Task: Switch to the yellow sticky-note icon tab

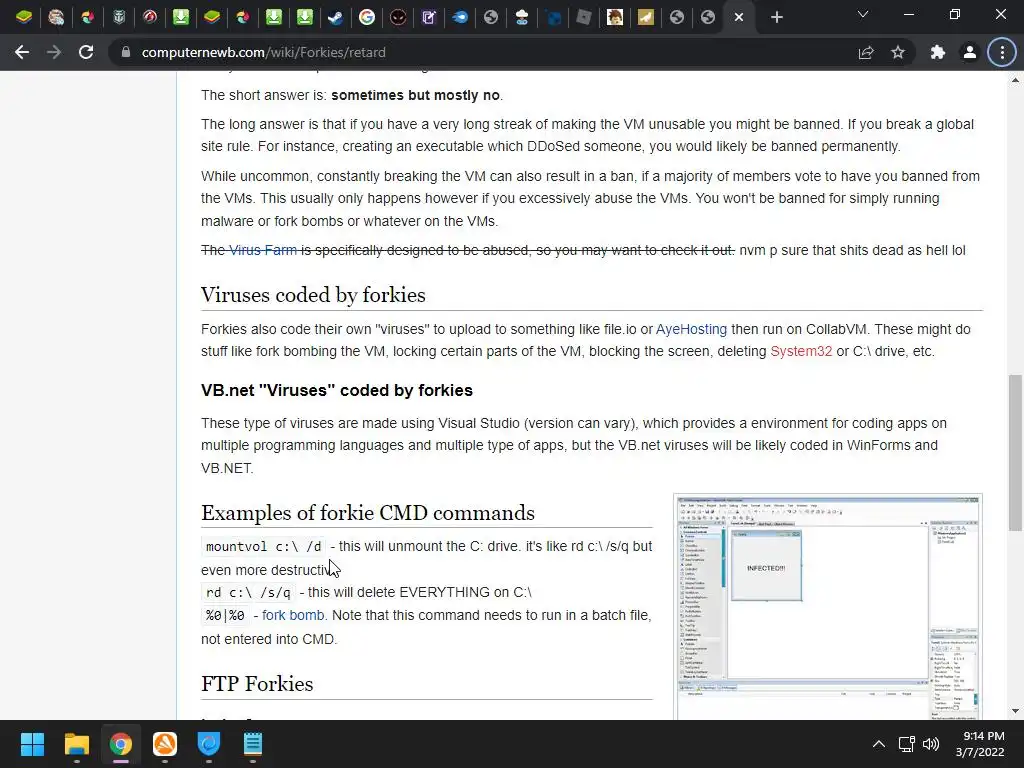Action: 646,17
